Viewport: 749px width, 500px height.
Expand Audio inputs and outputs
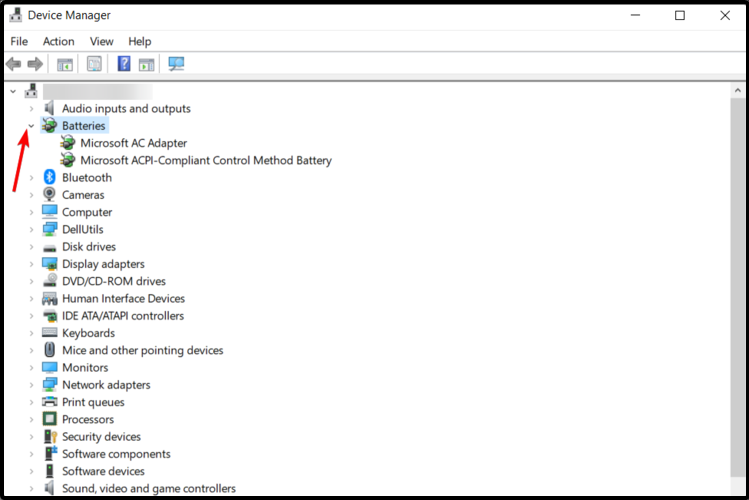point(32,109)
